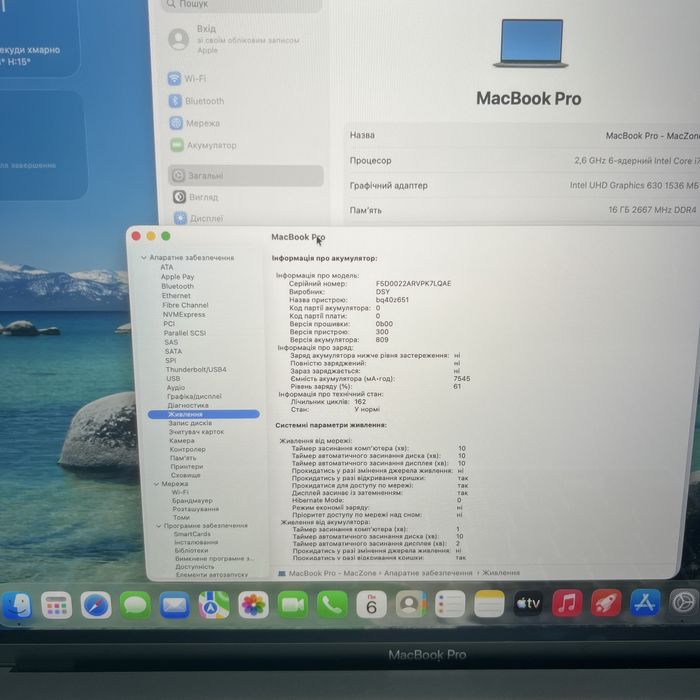Launch FaceTime from the Dock

click(293, 605)
